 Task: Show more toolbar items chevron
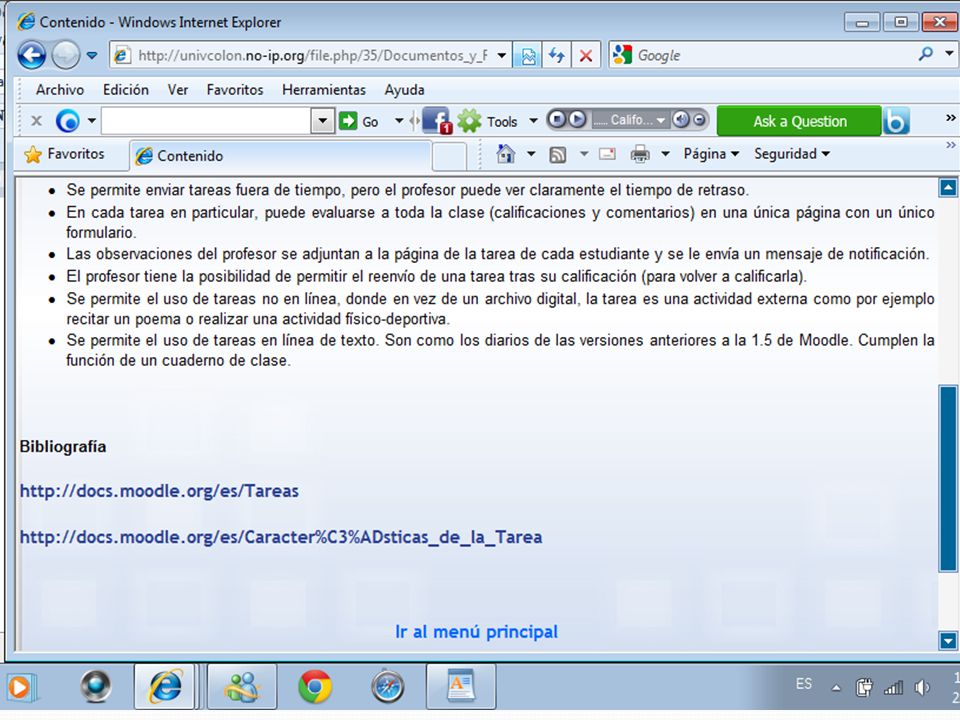click(x=950, y=118)
